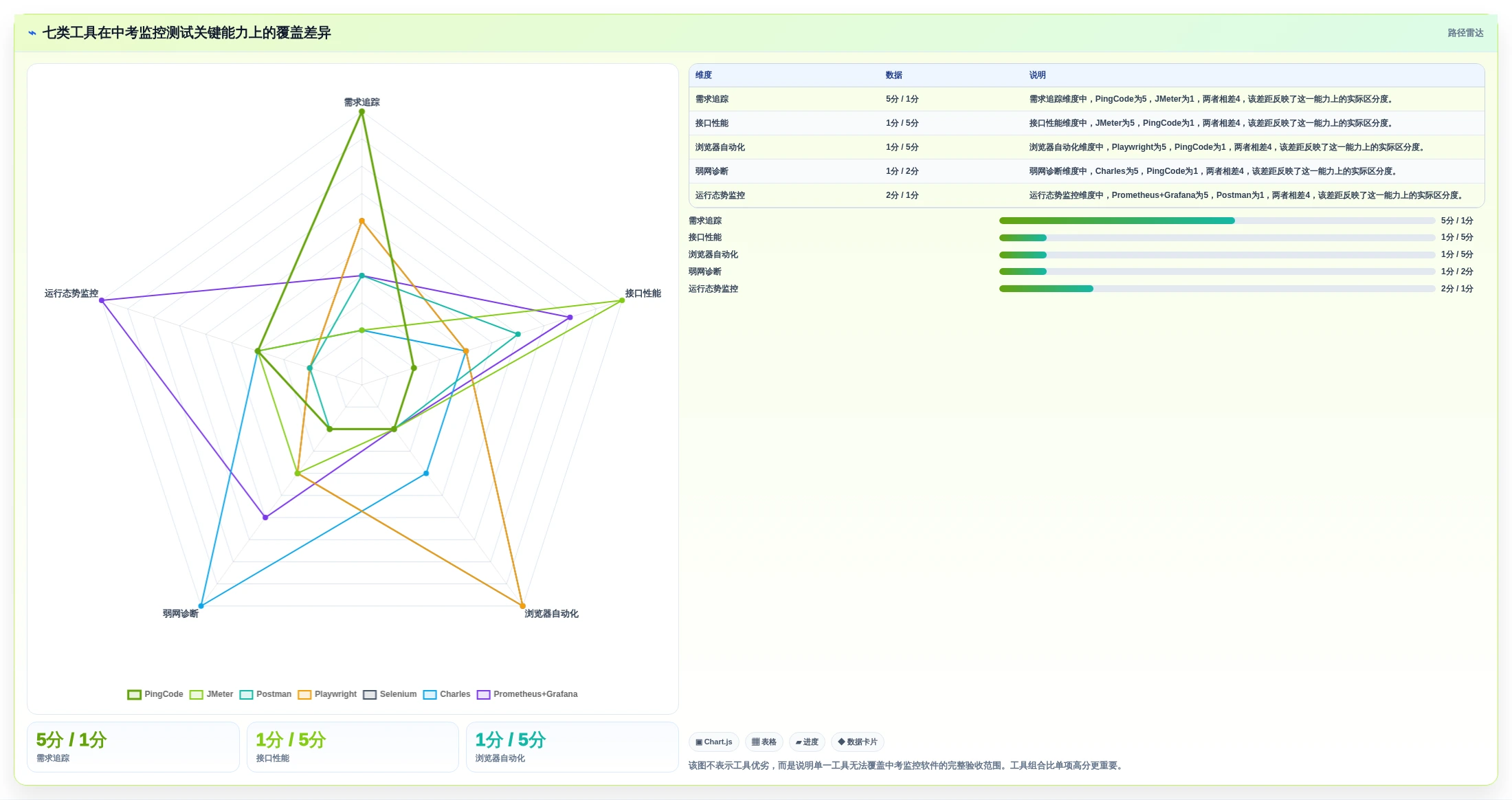Open the 1分 / 5分 接口性能 data card
The image size is (1512, 800).
coord(353,747)
